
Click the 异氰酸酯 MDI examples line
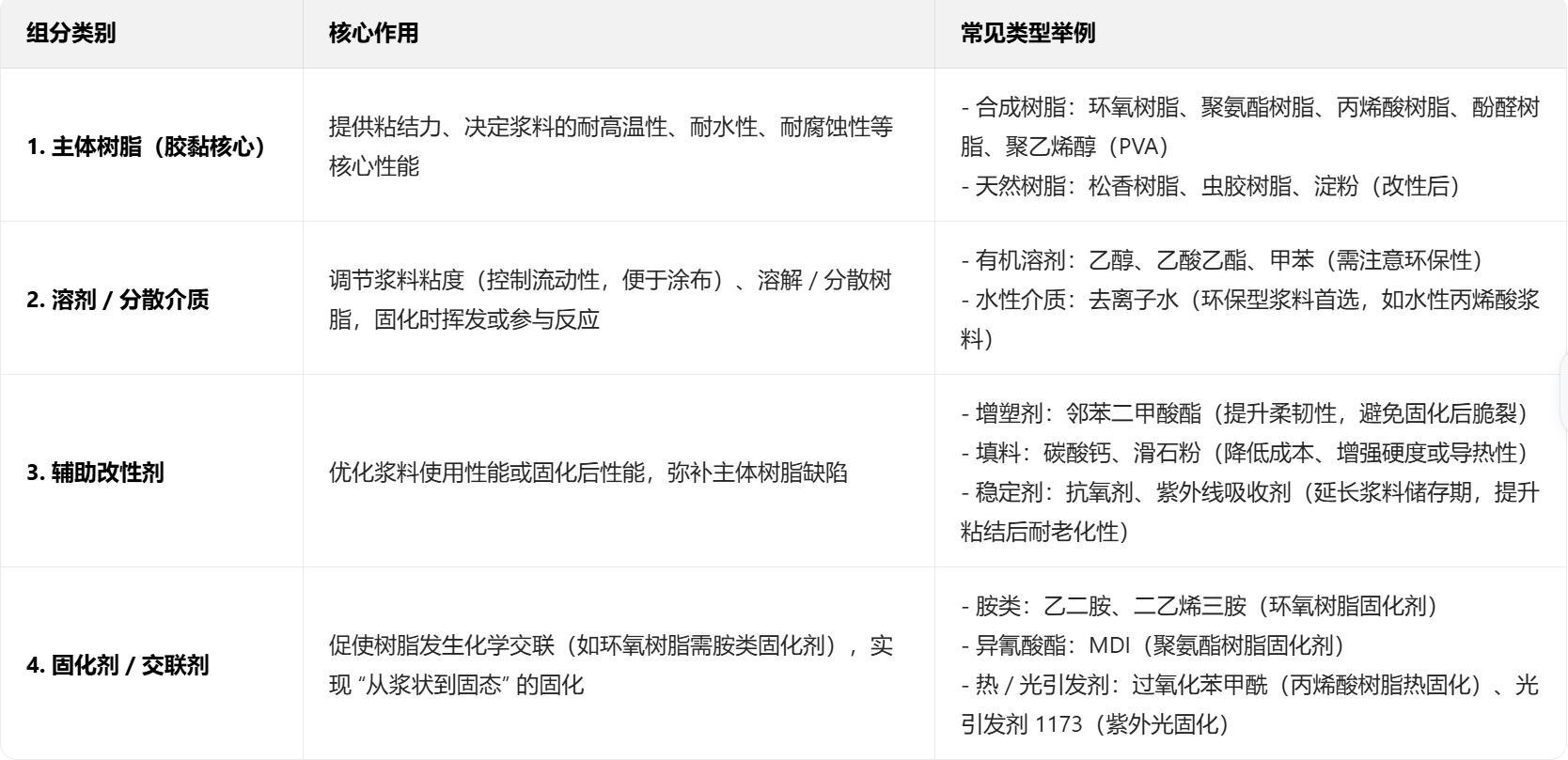tap(1156, 645)
